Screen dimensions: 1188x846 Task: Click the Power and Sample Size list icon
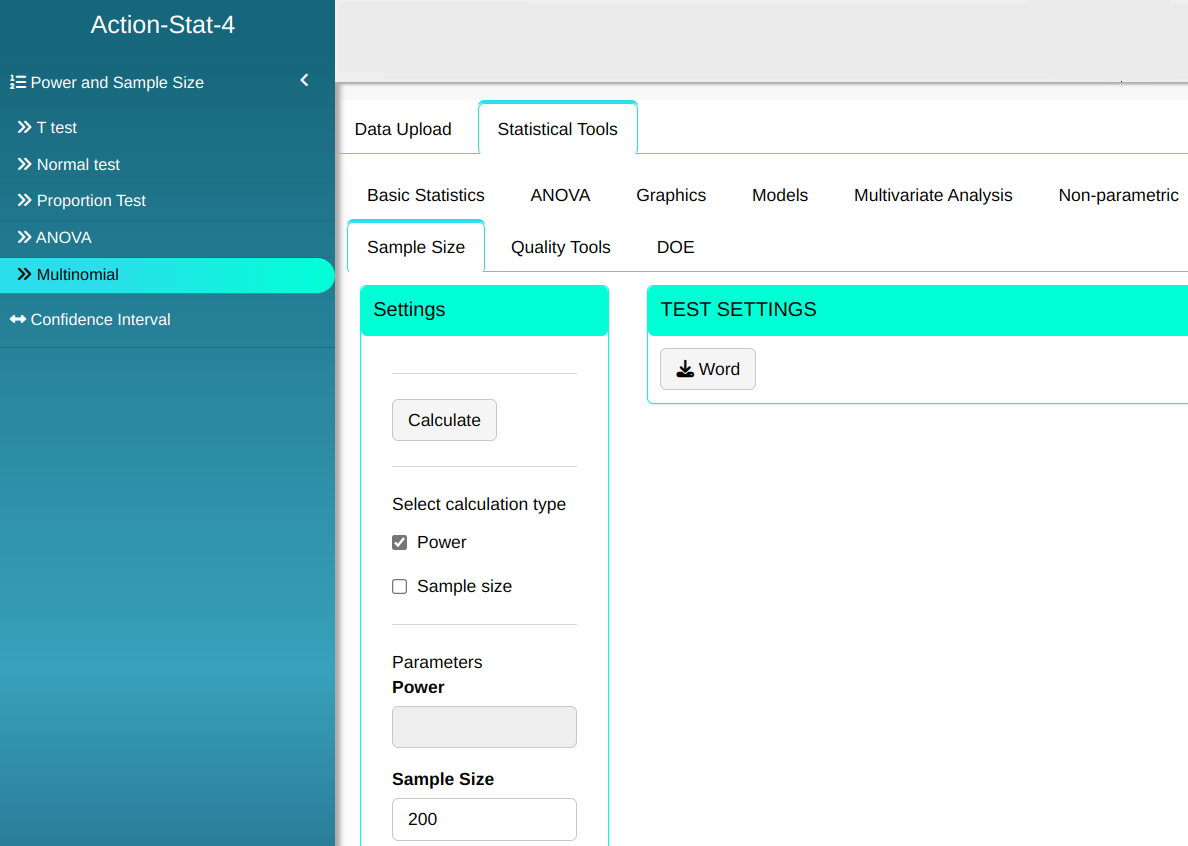pyautogui.click(x=18, y=83)
